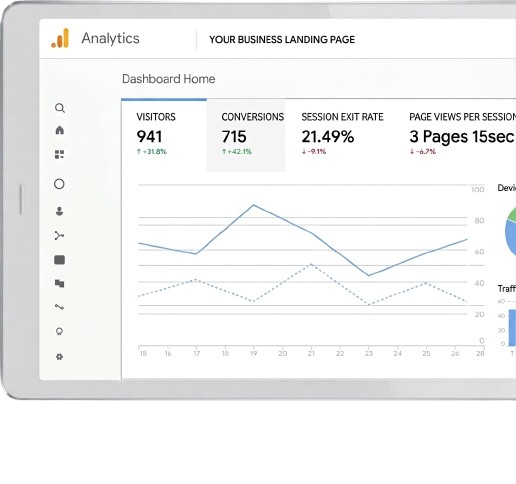Click the curved path attribution icon
This screenshot has height=484, width=516.
click(x=59, y=307)
